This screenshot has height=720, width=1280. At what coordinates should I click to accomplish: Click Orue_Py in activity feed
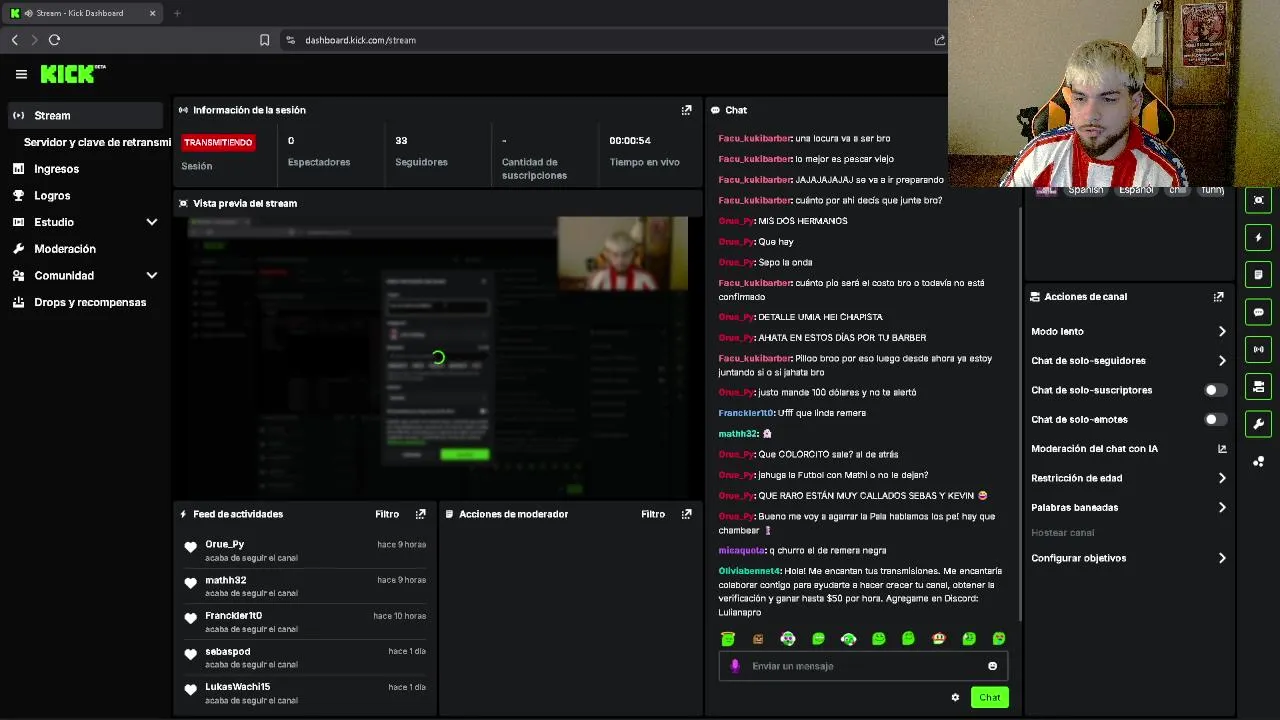225,545
